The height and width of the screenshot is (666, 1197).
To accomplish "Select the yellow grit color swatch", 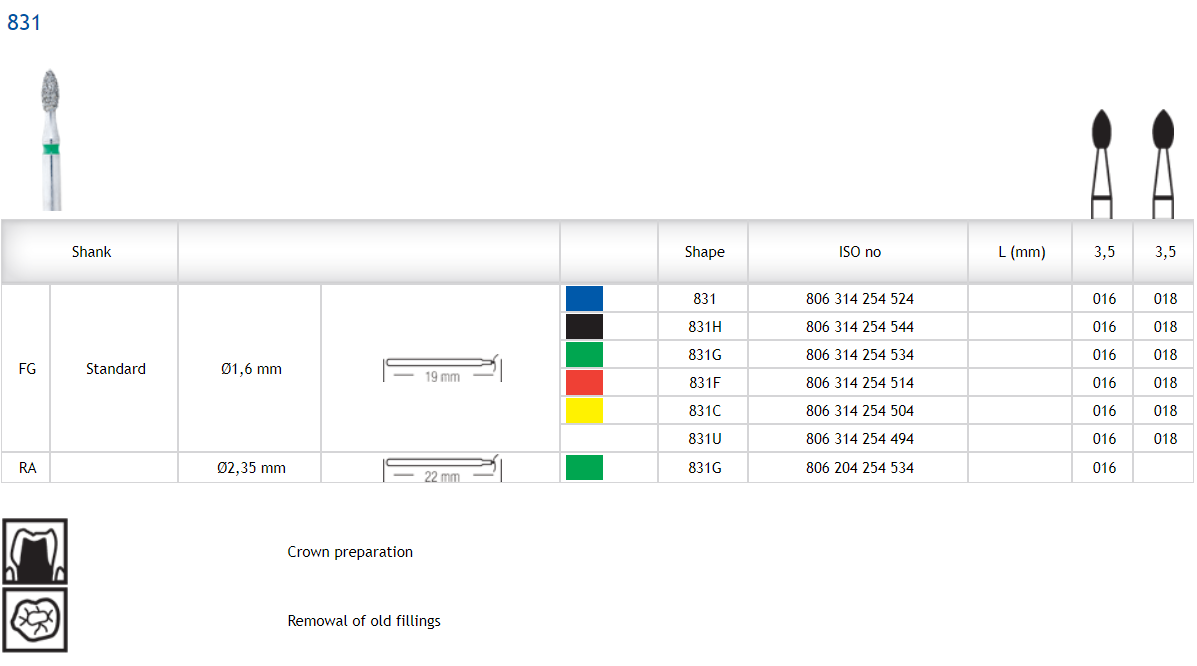I will pyautogui.click(x=584, y=411).
